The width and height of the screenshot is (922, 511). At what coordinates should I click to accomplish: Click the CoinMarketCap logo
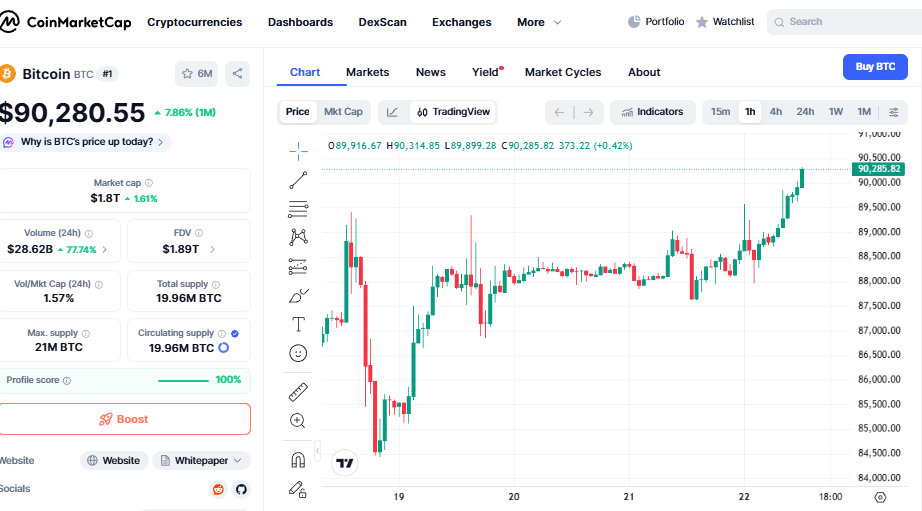[65, 22]
